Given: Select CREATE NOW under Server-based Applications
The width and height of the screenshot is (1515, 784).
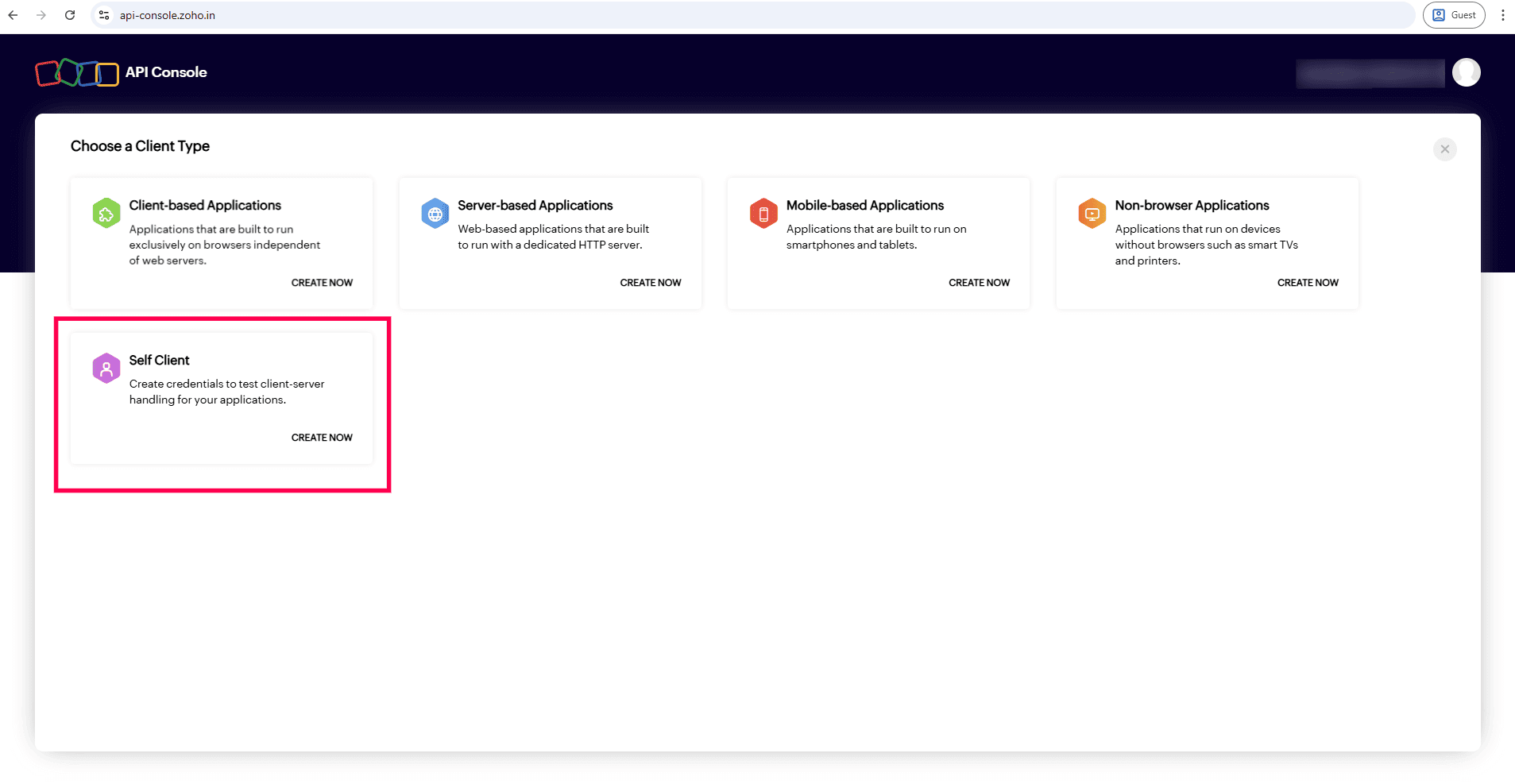Looking at the screenshot, I should (650, 282).
